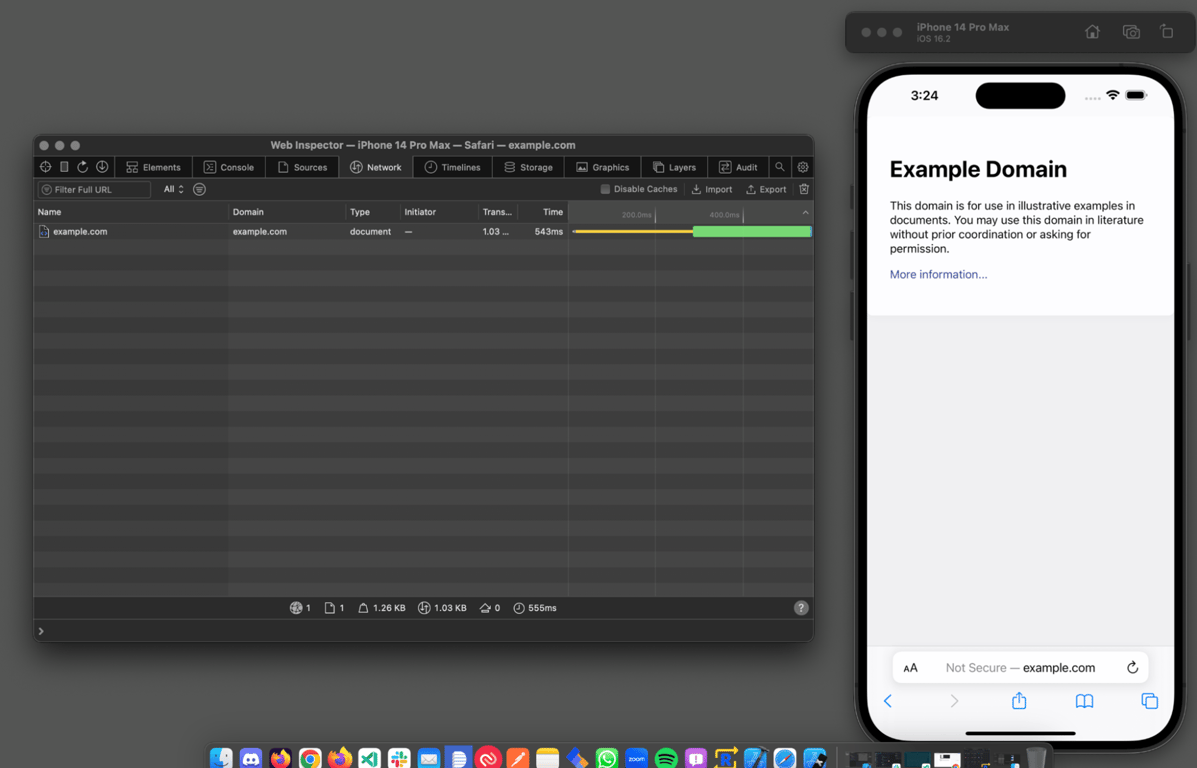
Task: Open the Sources tab
Action: (x=302, y=167)
